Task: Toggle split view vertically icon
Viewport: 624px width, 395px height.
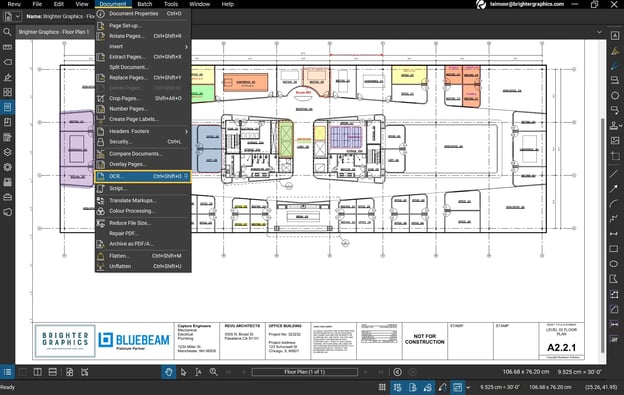Action: click(37, 372)
